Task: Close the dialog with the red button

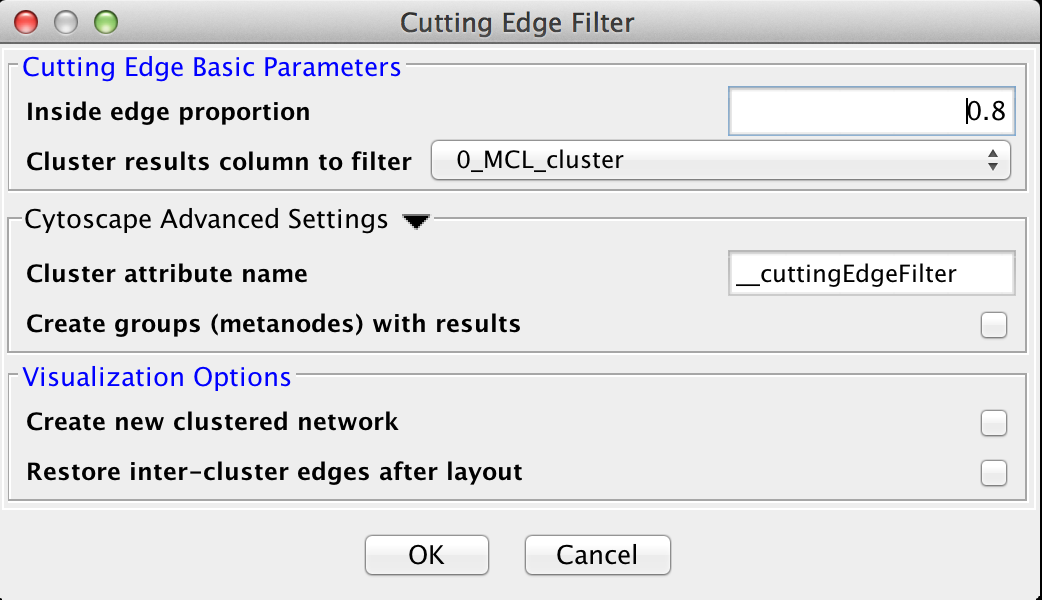Action: (27, 21)
